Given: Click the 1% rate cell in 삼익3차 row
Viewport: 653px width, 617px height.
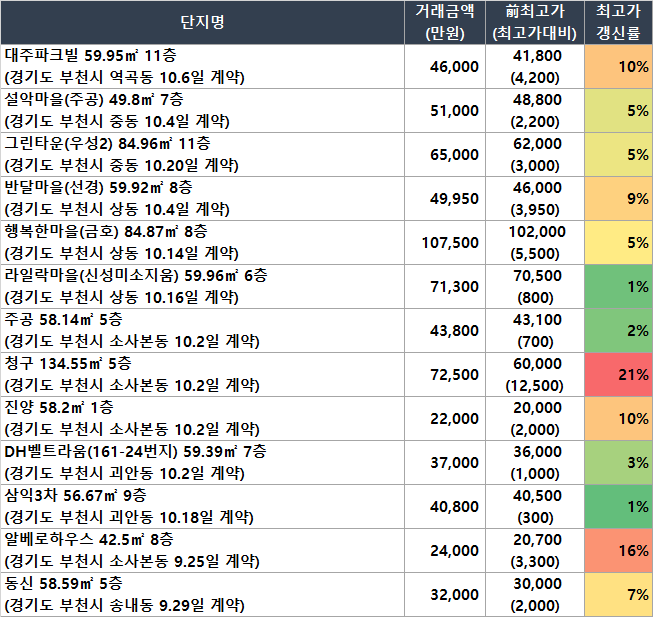Looking at the screenshot, I should (x=618, y=507).
